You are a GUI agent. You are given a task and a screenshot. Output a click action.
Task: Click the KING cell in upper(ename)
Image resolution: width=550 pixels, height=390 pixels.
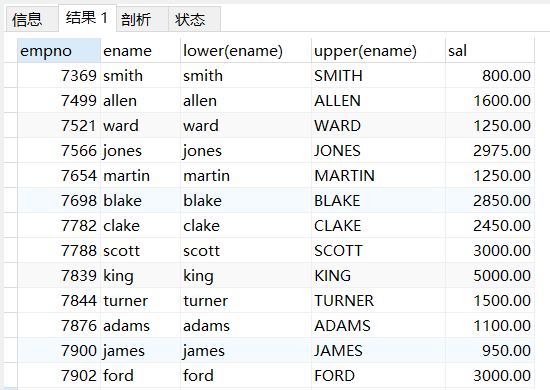(378, 276)
